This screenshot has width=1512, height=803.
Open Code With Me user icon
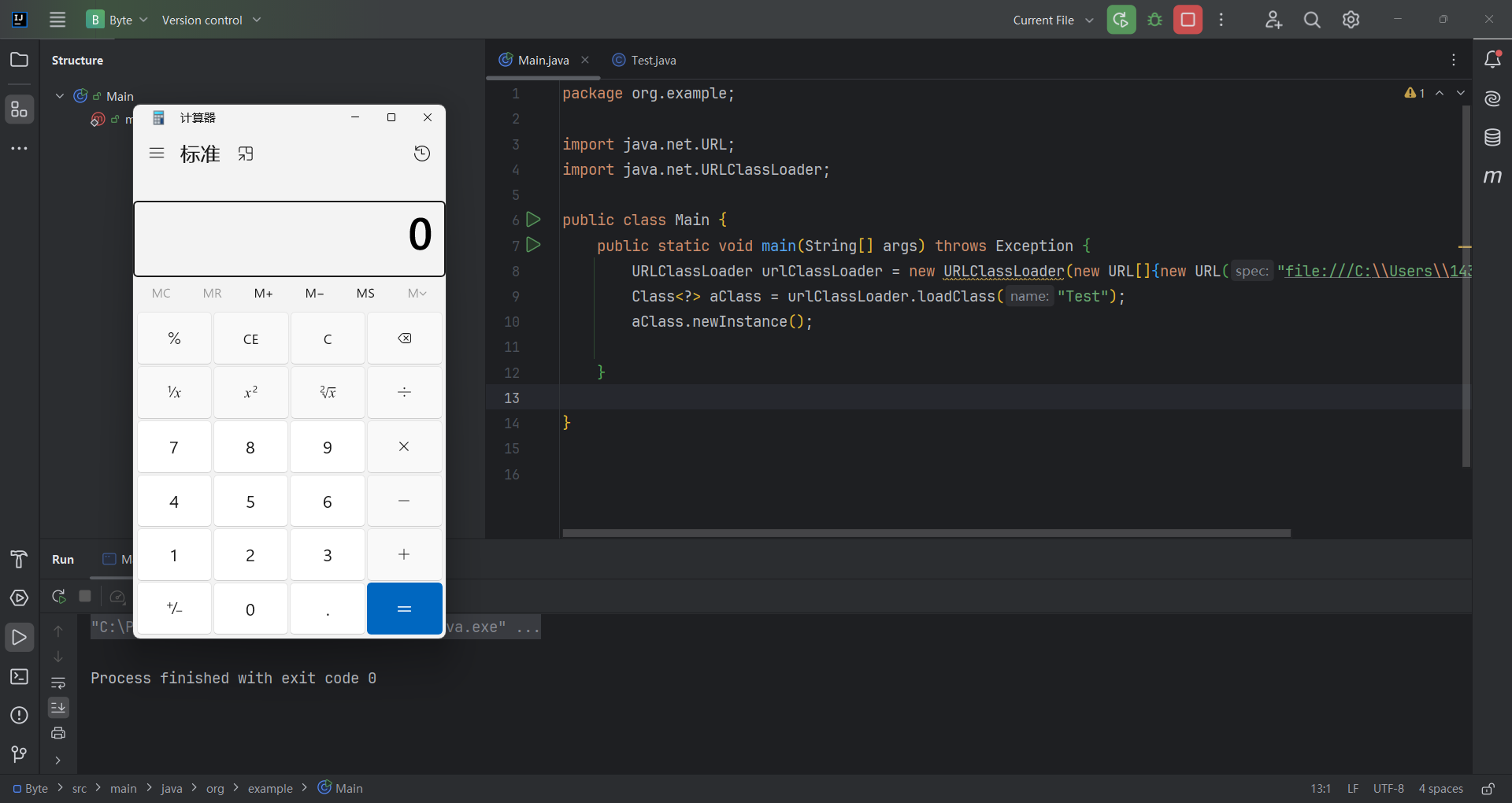point(1273,20)
